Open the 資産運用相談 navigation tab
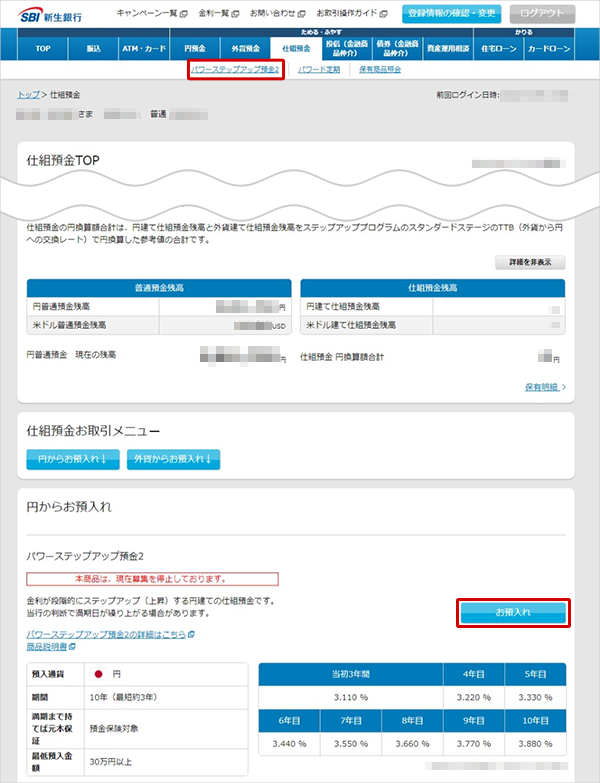Viewport: 600px width, 783px height. 448,48
